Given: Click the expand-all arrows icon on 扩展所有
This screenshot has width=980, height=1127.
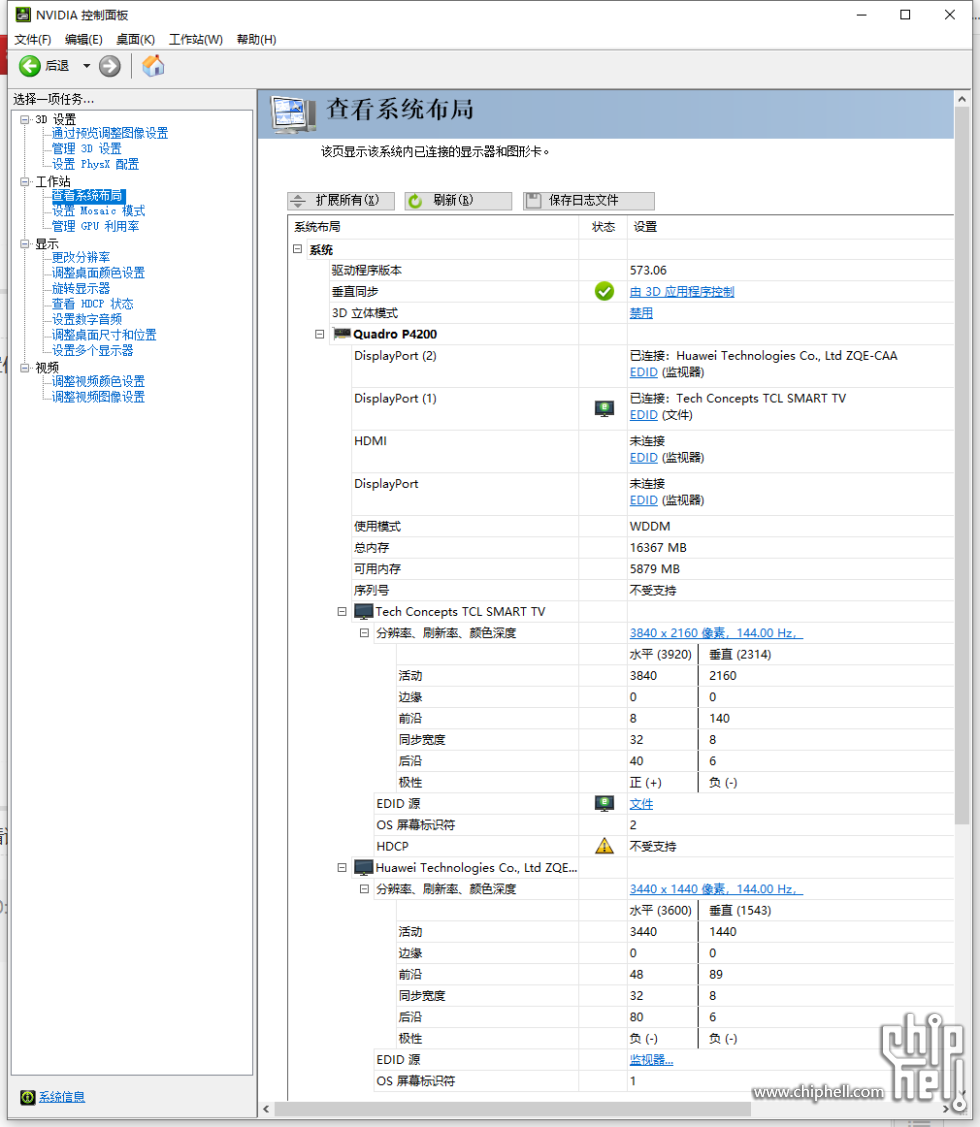Looking at the screenshot, I should pyautogui.click(x=298, y=201).
